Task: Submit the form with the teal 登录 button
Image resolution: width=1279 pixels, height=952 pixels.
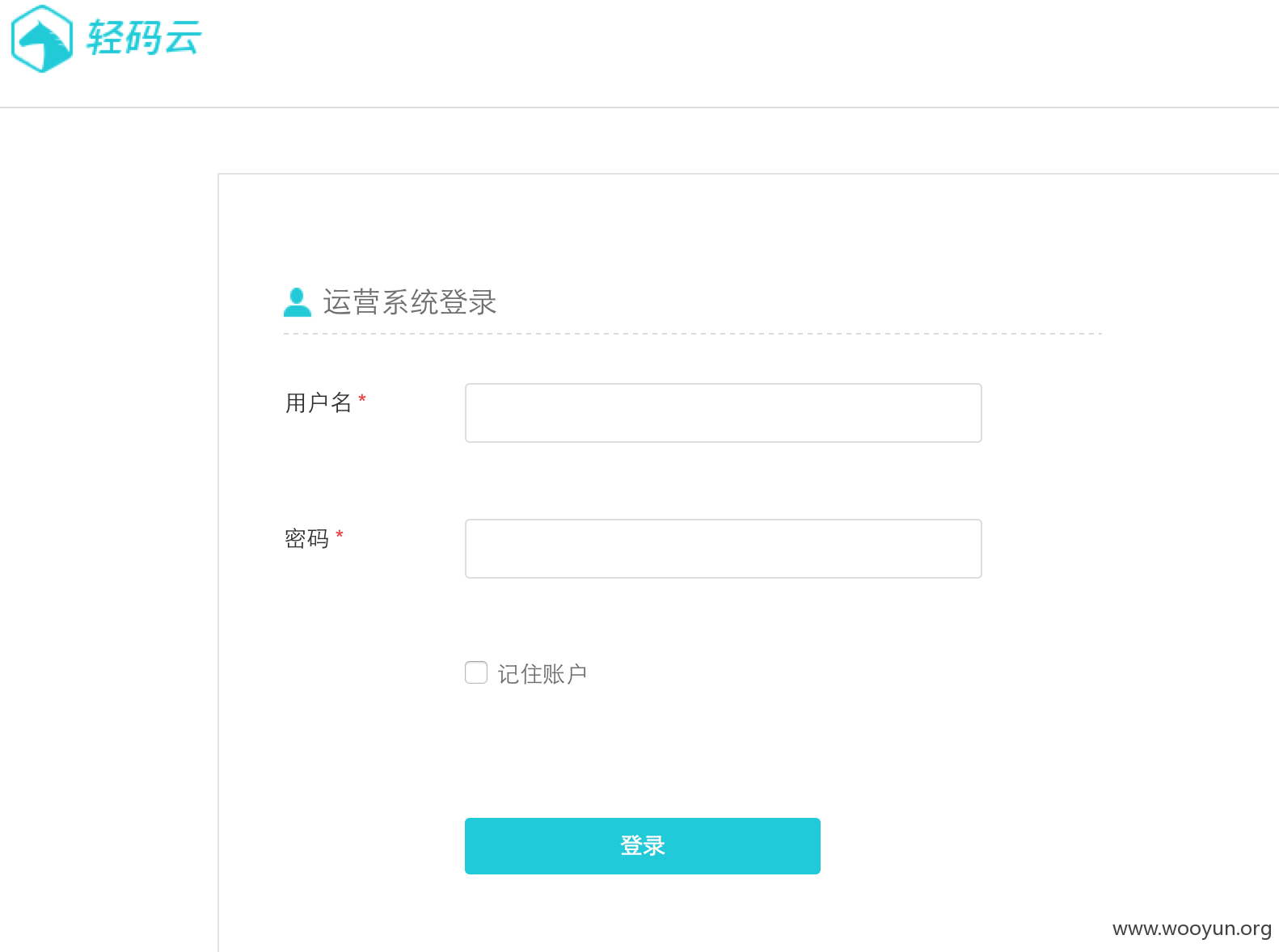Action: (643, 846)
